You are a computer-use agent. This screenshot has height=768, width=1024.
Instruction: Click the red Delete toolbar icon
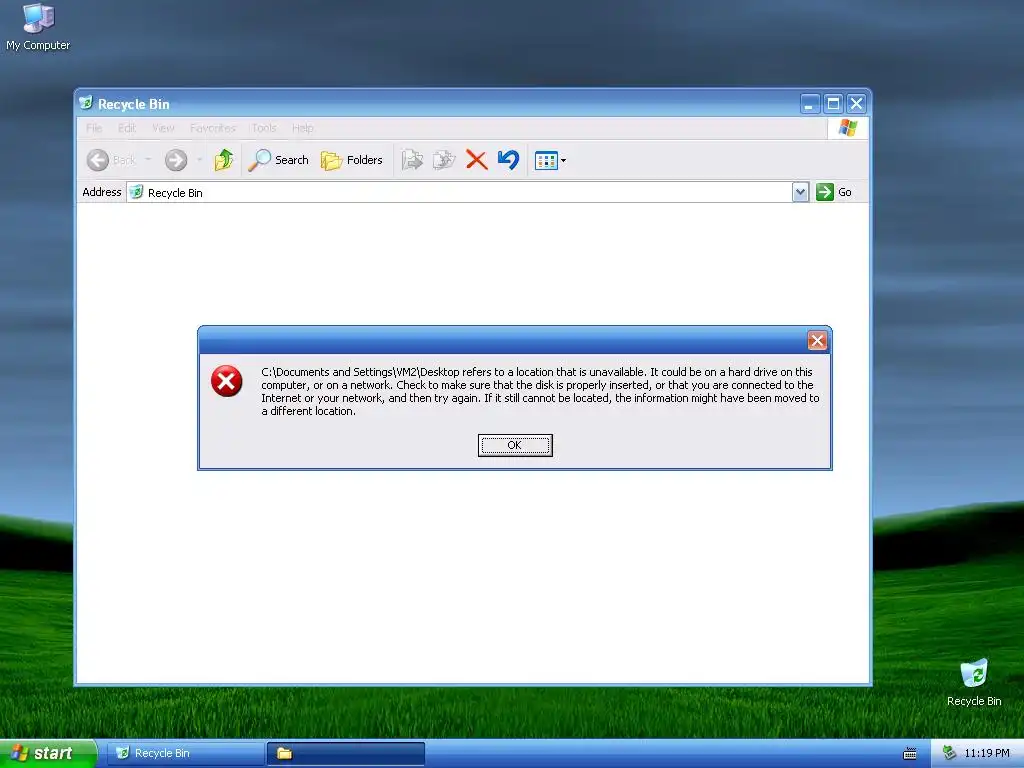click(477, 160)
